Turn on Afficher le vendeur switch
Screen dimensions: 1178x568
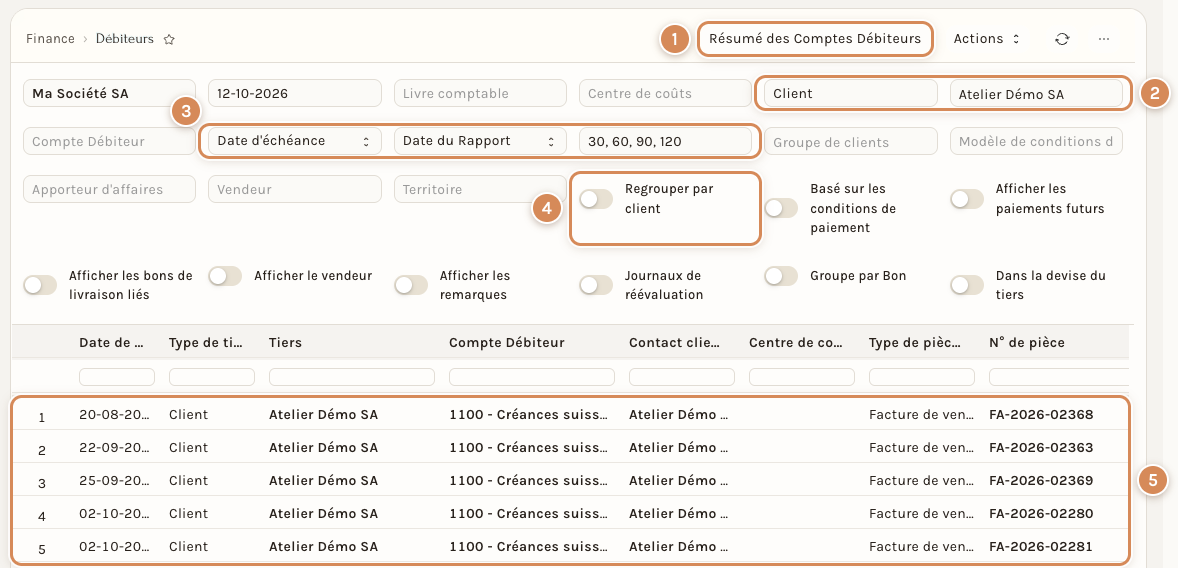pos(225,276)
